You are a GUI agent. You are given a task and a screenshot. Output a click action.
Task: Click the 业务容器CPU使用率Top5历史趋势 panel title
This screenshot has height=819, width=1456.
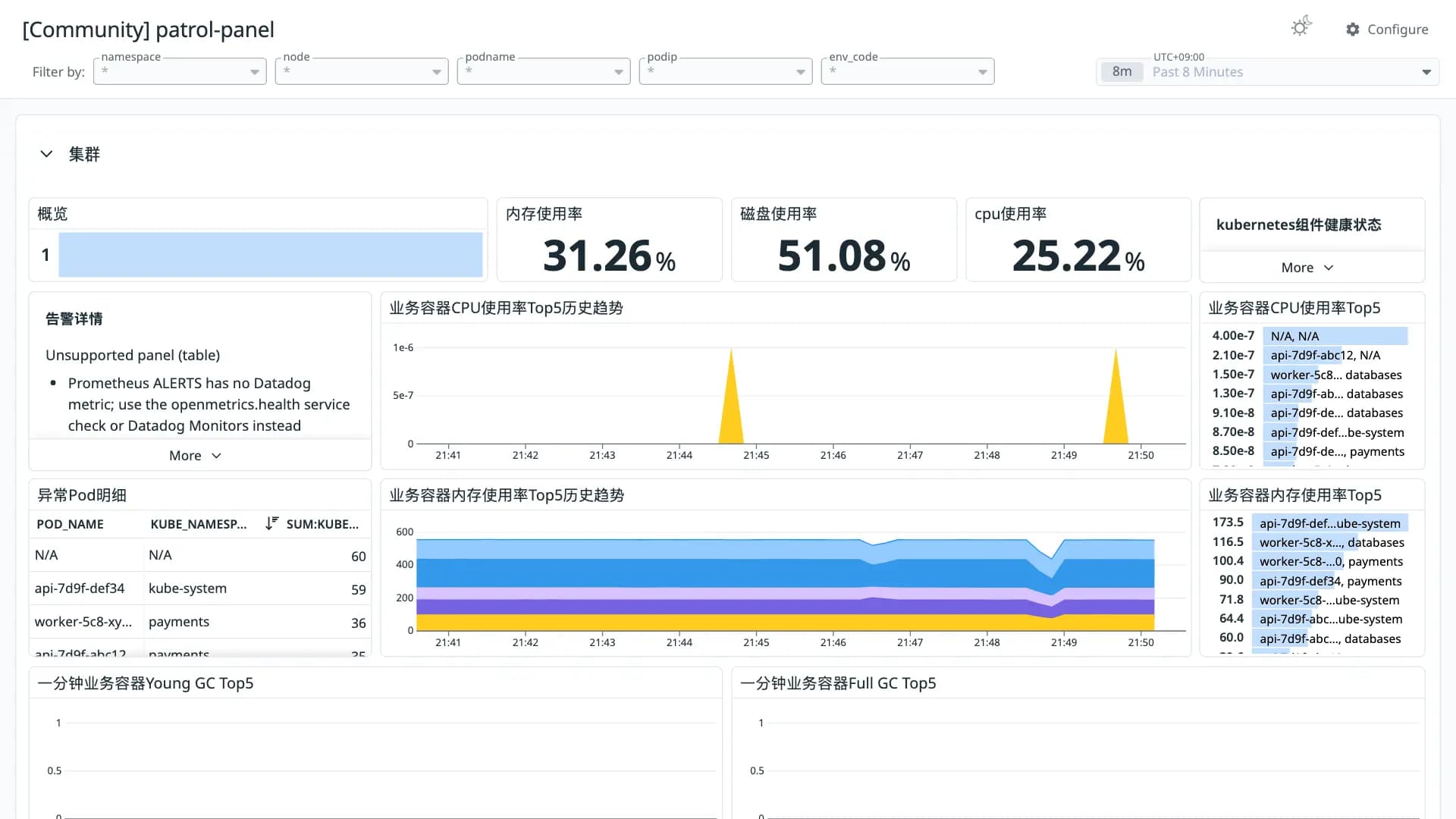(506, 308)
